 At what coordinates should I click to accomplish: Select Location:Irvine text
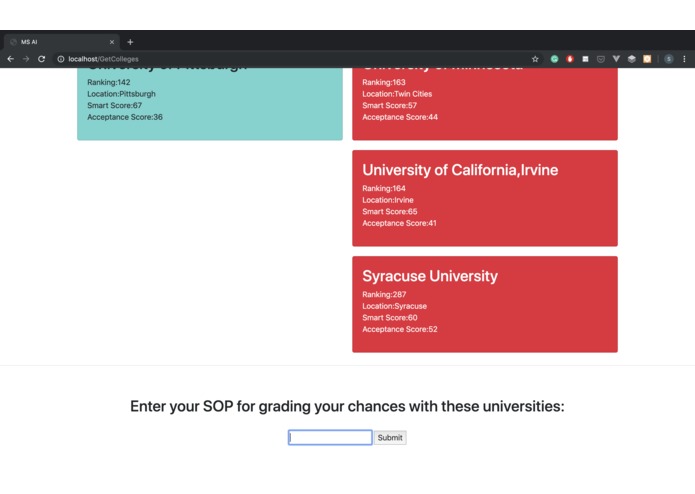(388, 200)
